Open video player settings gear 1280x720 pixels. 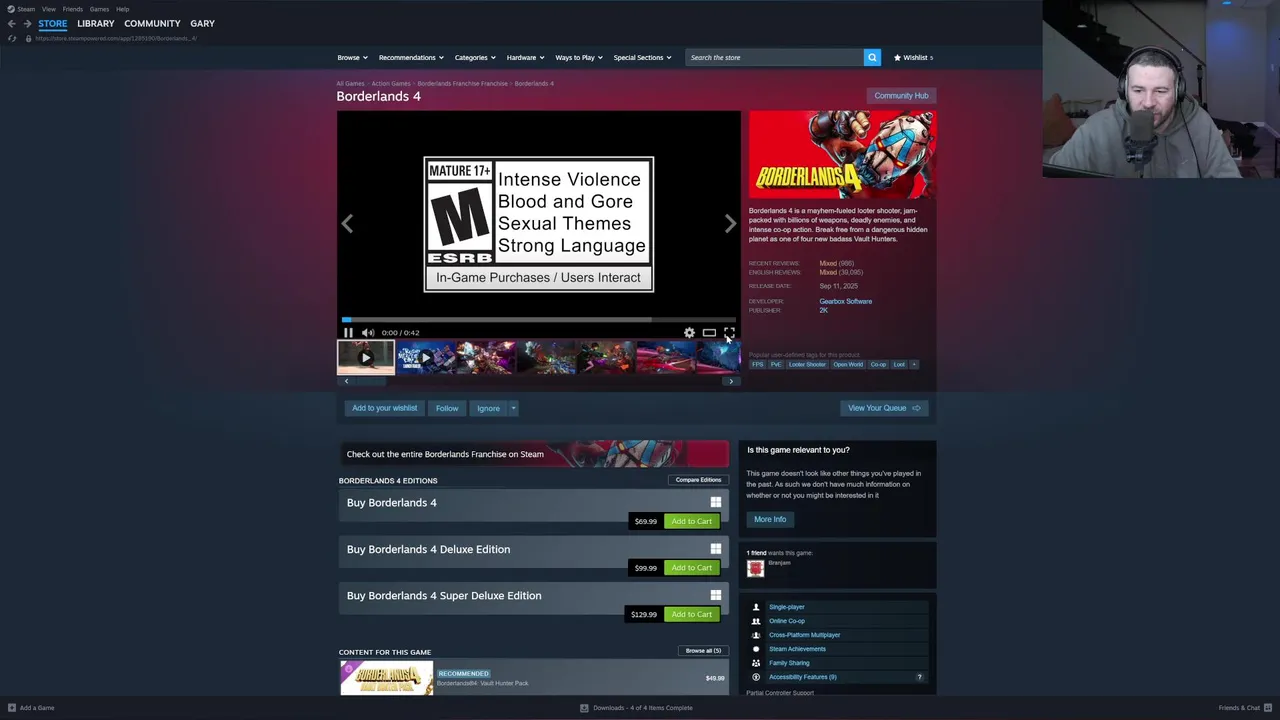689,333
